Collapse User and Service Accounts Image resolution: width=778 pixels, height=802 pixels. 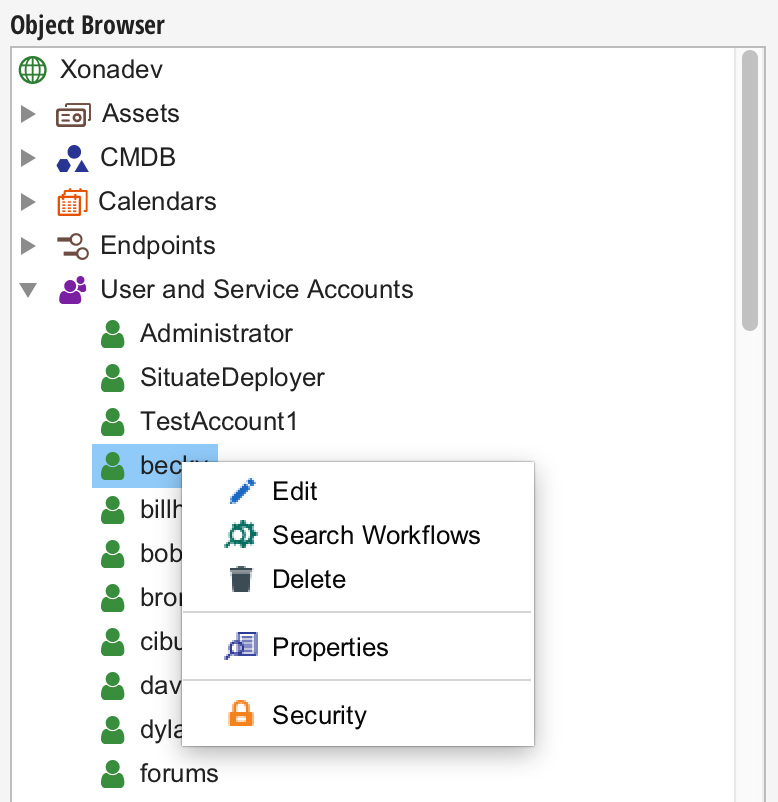coord(27,289)
